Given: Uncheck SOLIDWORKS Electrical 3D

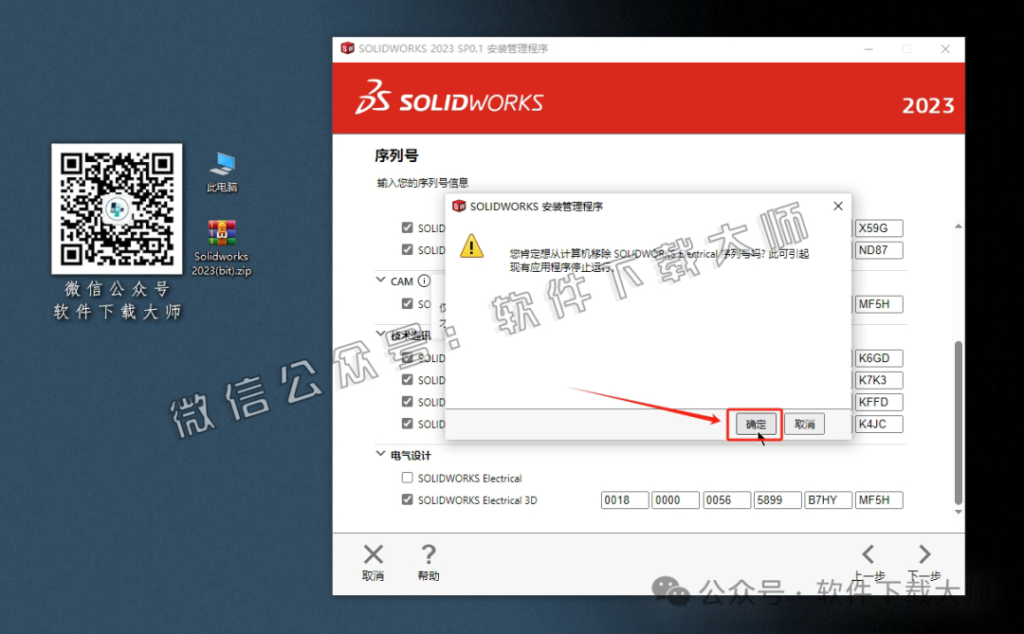Looking at the screenshot, I should [406, 500].
